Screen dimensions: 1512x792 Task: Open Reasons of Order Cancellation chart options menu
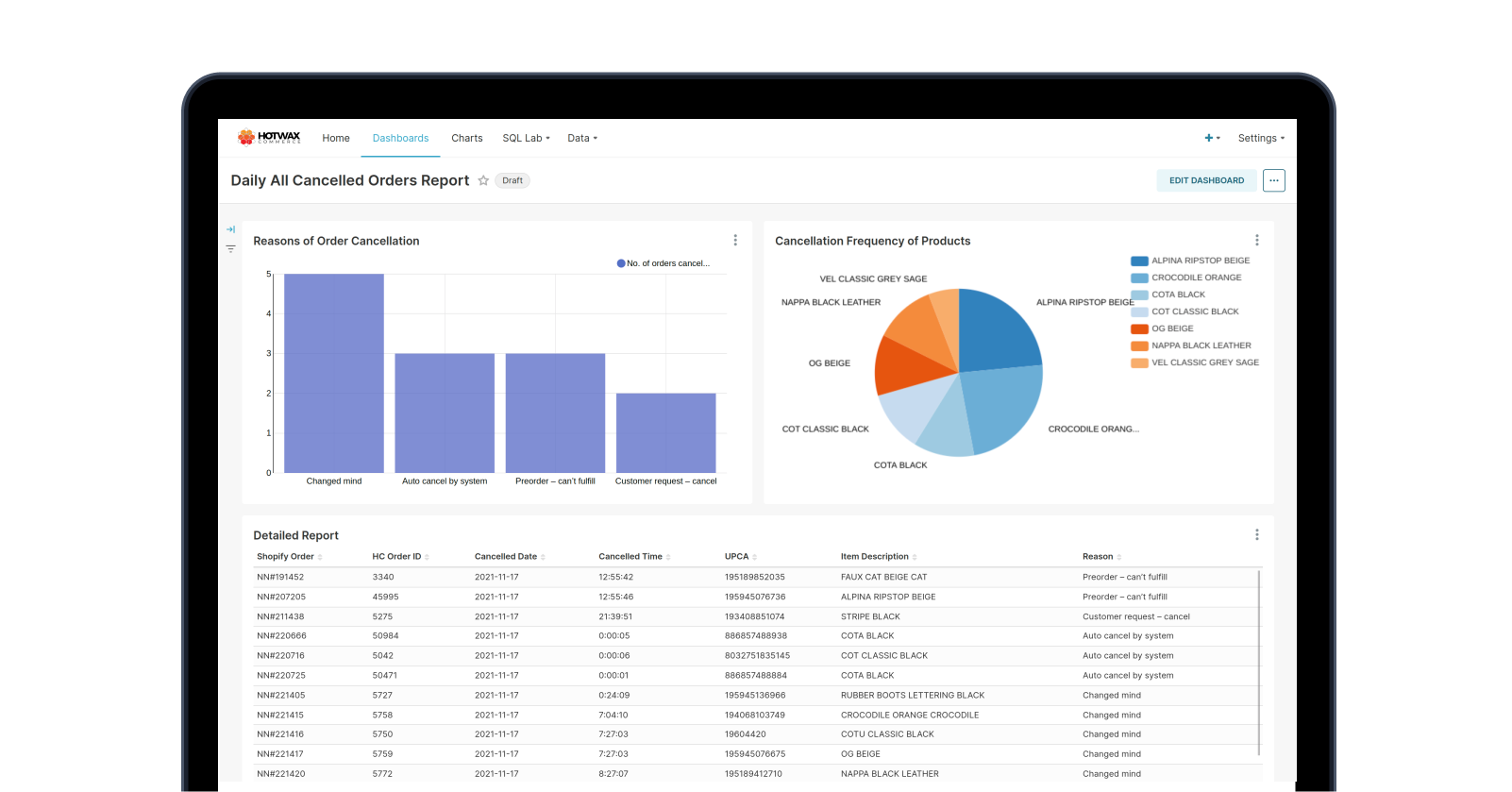pos(735,241)
